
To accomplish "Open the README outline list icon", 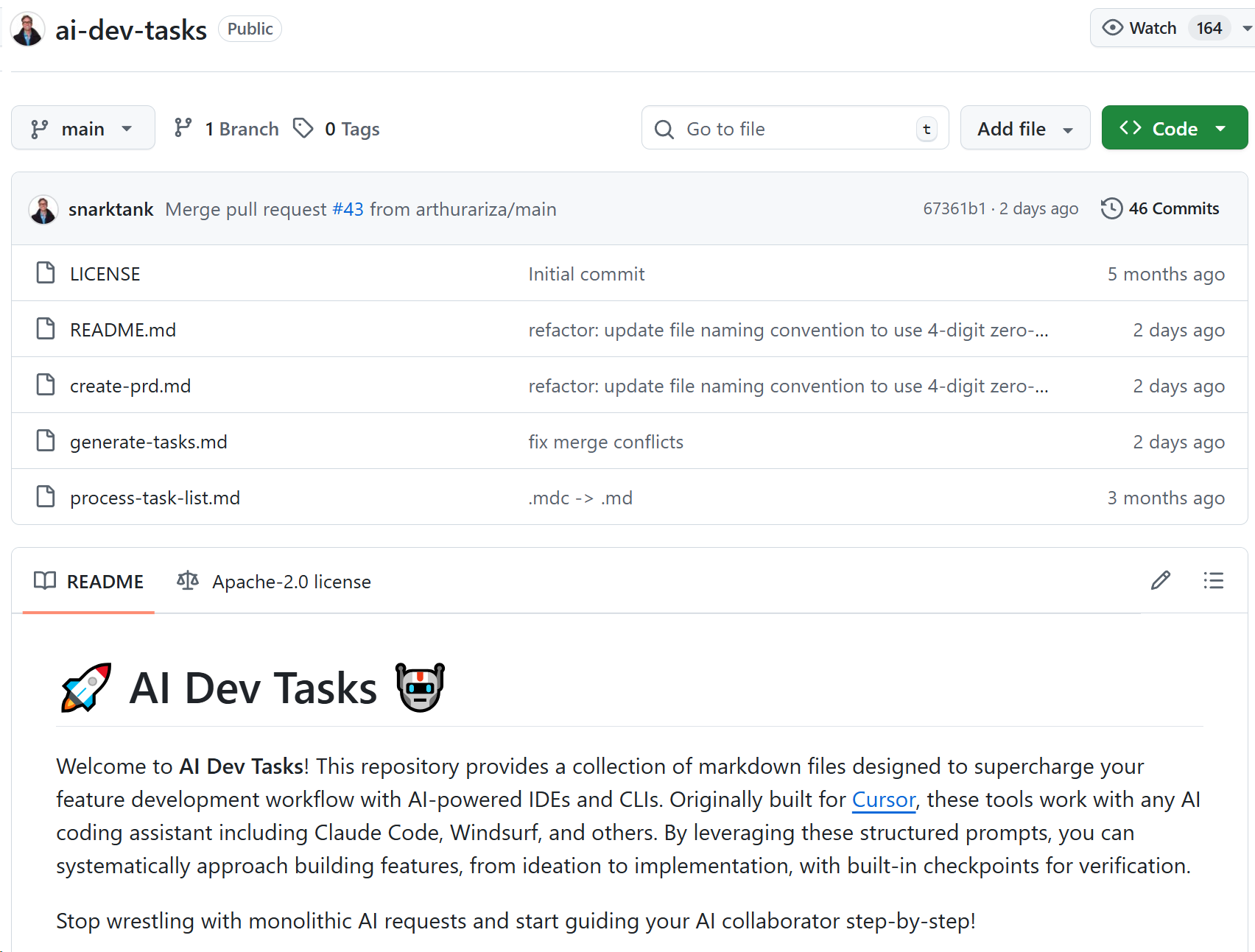I will click(1213, 580).
